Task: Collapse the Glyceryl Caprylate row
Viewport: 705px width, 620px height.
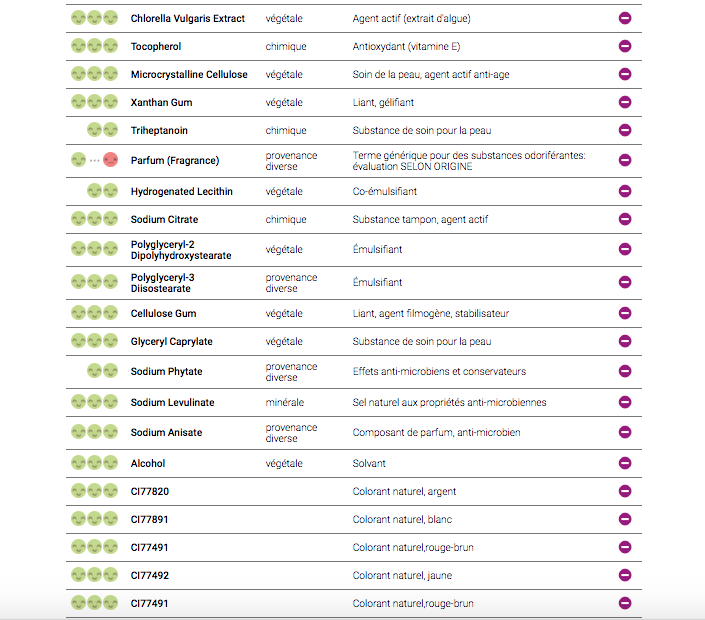Action: [x=625, y=341]
